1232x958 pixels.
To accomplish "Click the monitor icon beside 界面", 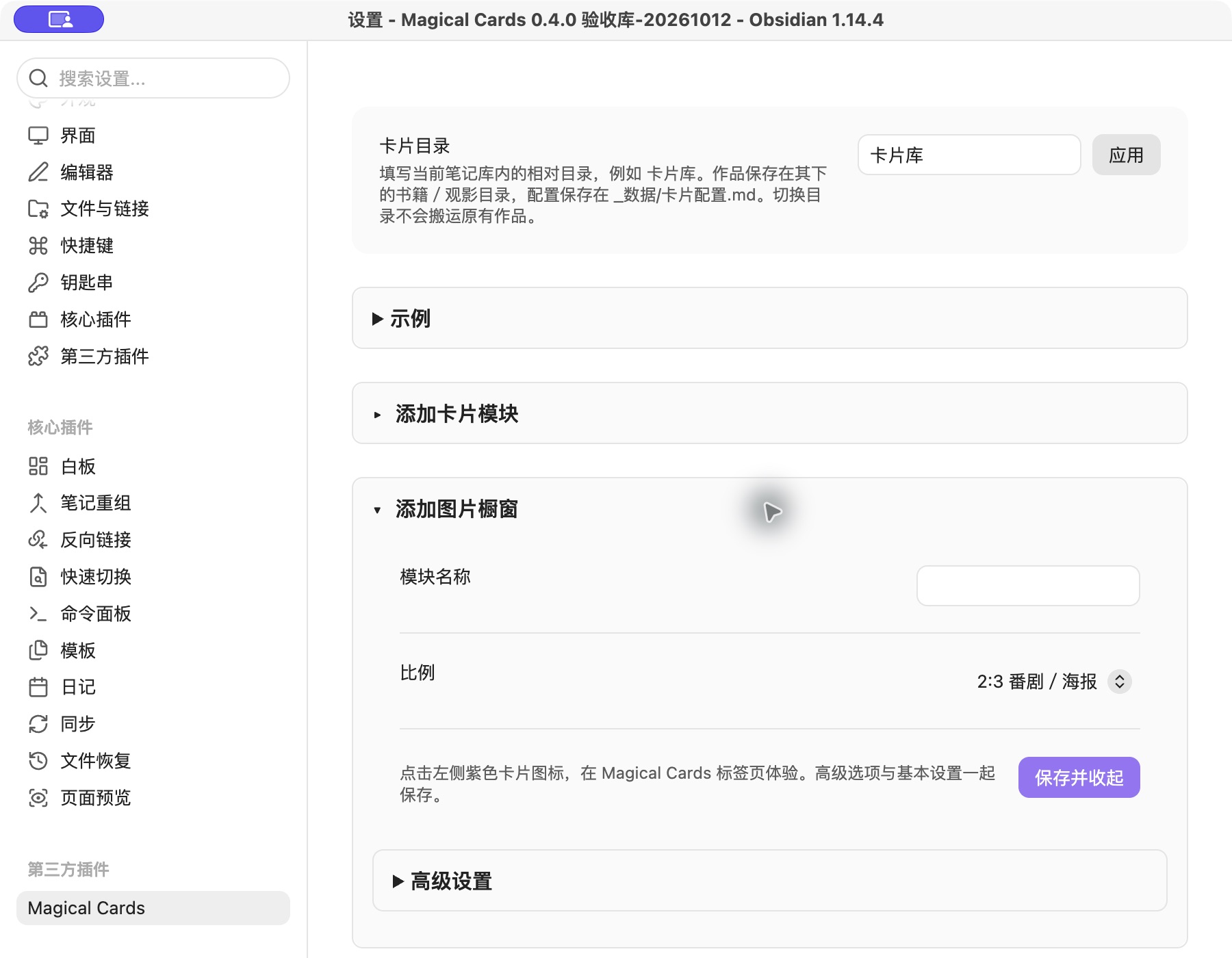I will click(38, 135).
